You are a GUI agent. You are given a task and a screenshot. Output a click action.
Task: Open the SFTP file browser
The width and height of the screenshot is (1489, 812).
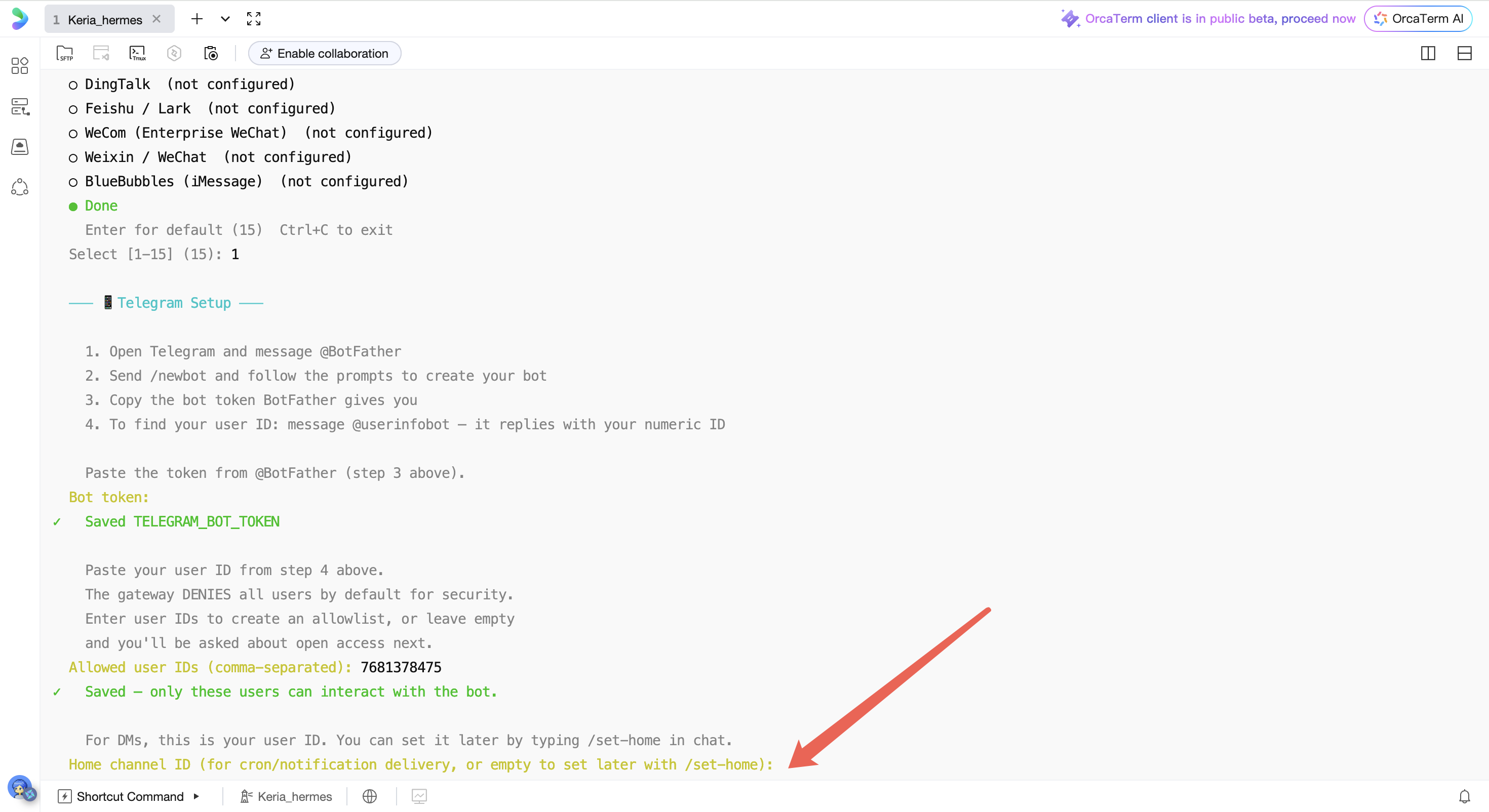point(65,53)
